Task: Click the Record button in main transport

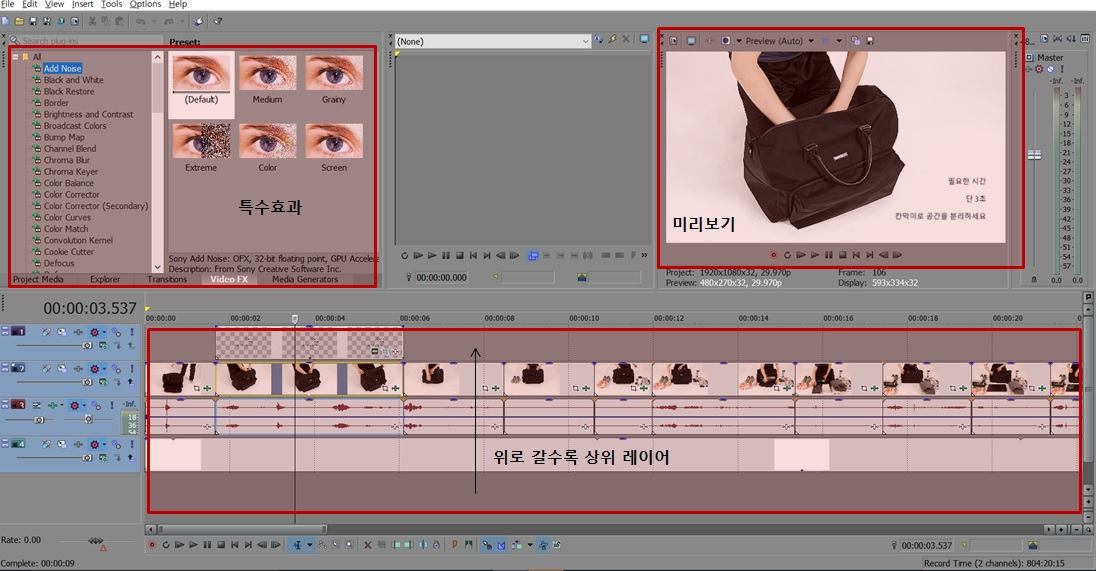Action: click(x=152, y=545)
